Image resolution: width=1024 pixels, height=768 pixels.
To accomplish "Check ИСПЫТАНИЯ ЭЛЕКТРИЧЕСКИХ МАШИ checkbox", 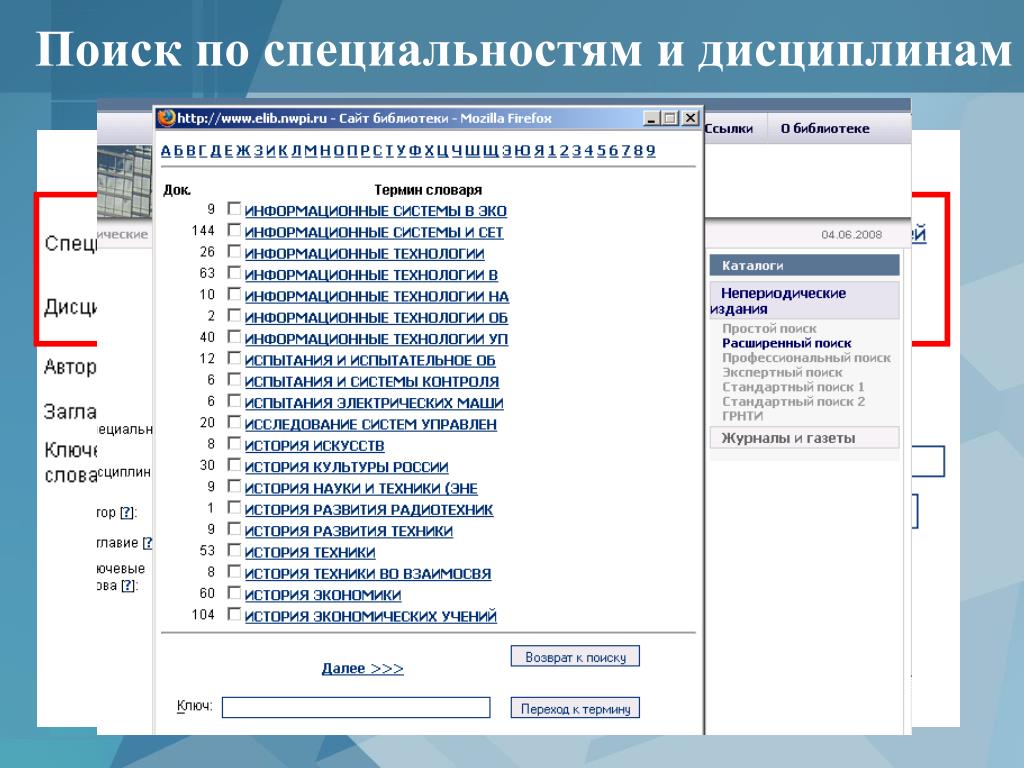I will click(x=234, y=401).
